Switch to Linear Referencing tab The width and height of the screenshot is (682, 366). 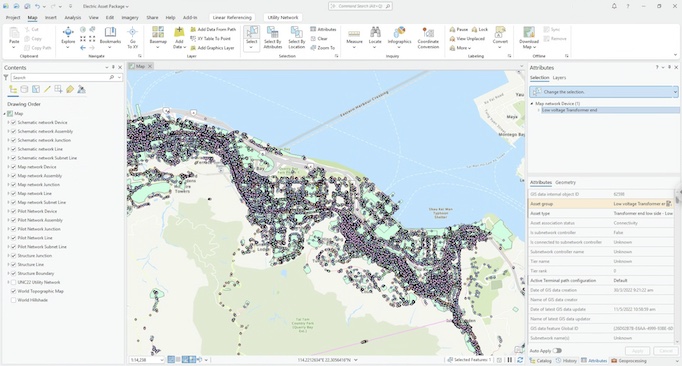tap(232, 17)
